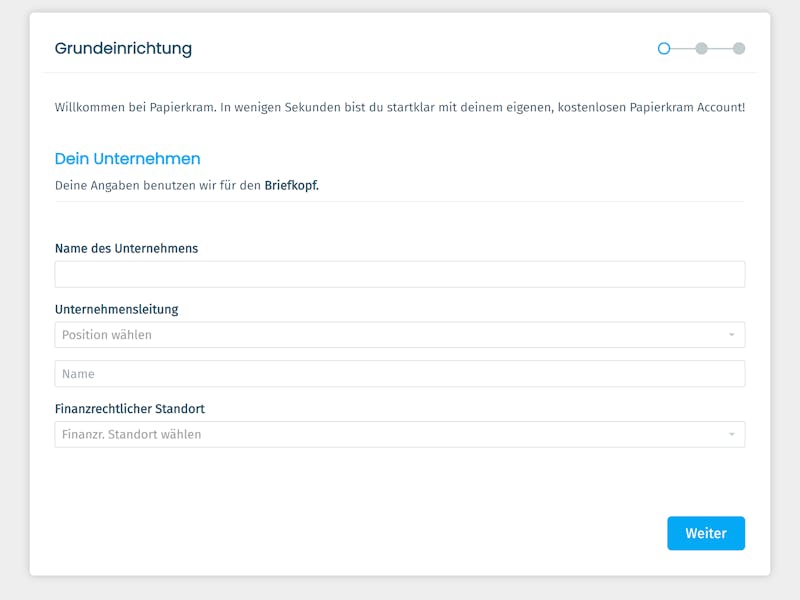Focus the Name des Unternehmens field
The image size is (800, 600).
399,274
